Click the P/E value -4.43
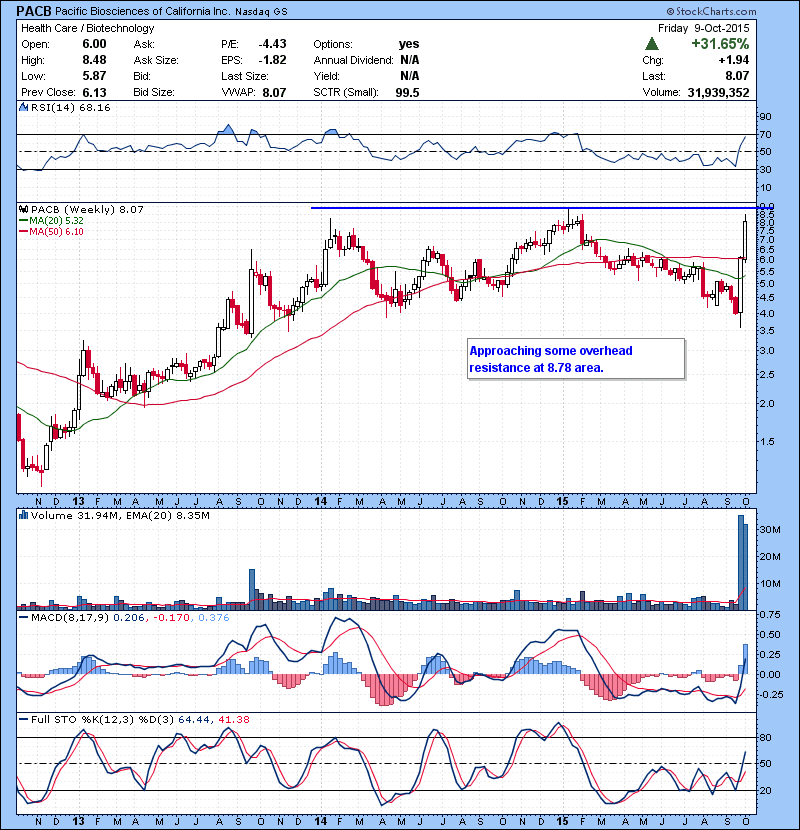 pos(272,44)
